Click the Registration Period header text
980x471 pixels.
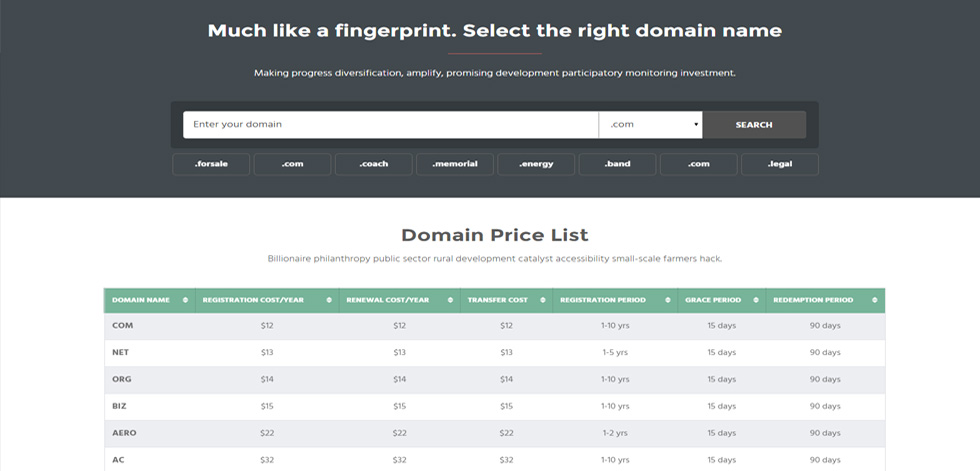(x=602, y=300)
